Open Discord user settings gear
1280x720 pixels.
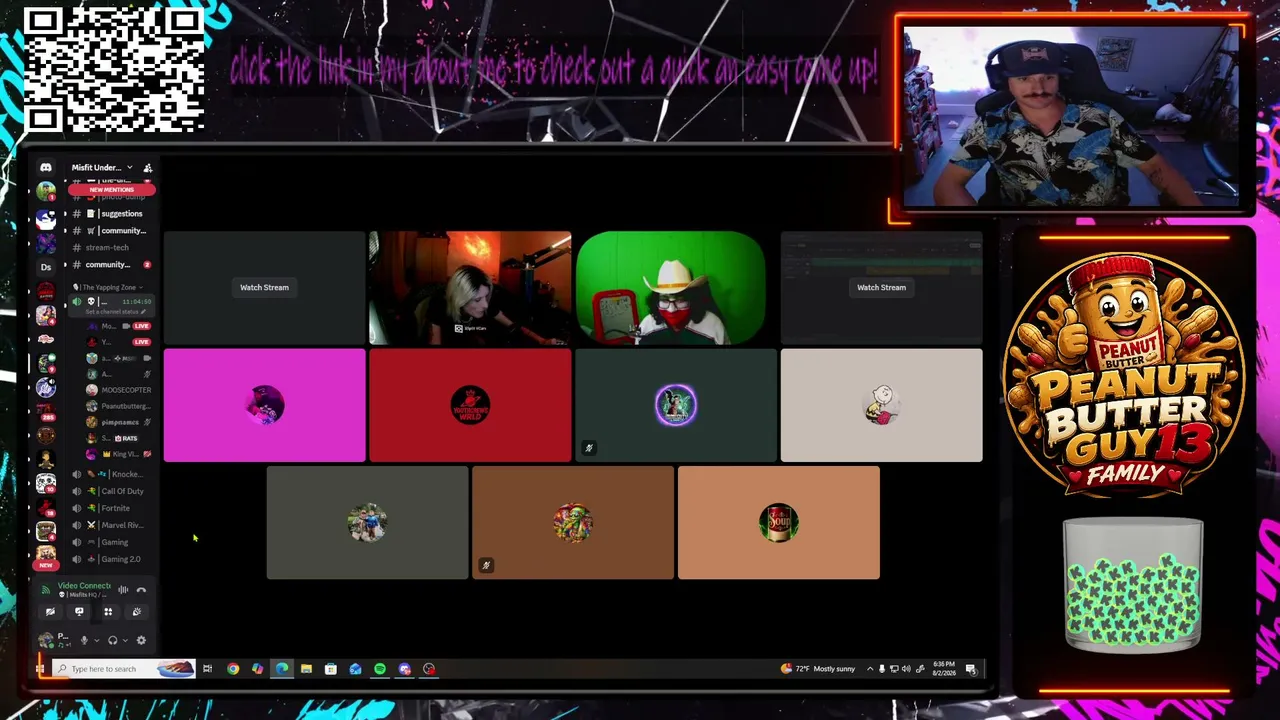coord(141,640)
